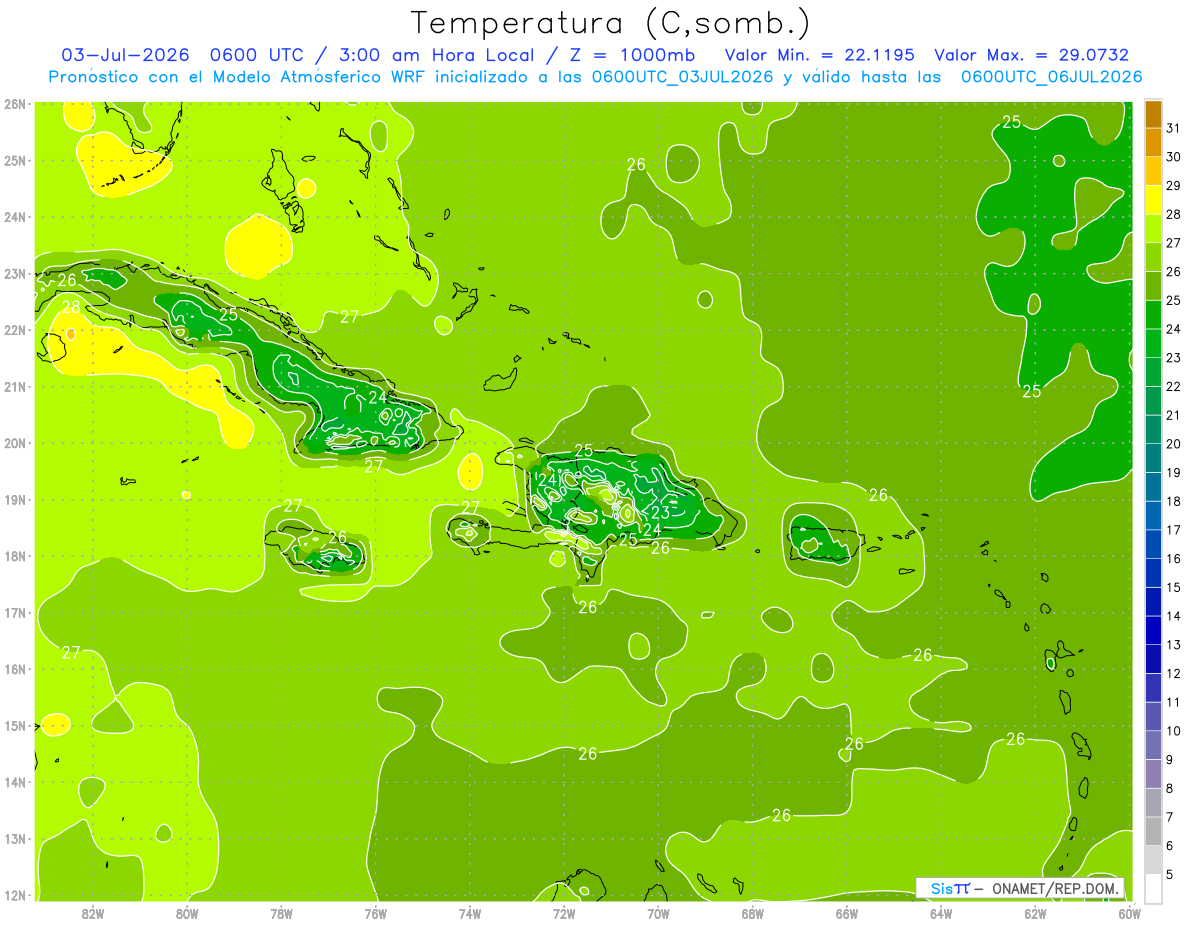1200x927 pixels.
Task: Click the "74W" longitude axis label
Action: pos(470,913)
